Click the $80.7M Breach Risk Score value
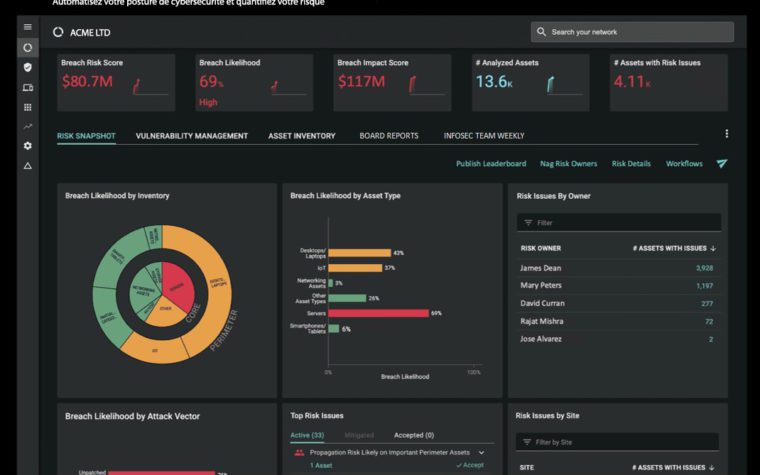 pyautogui.click(x=87, y=81)
